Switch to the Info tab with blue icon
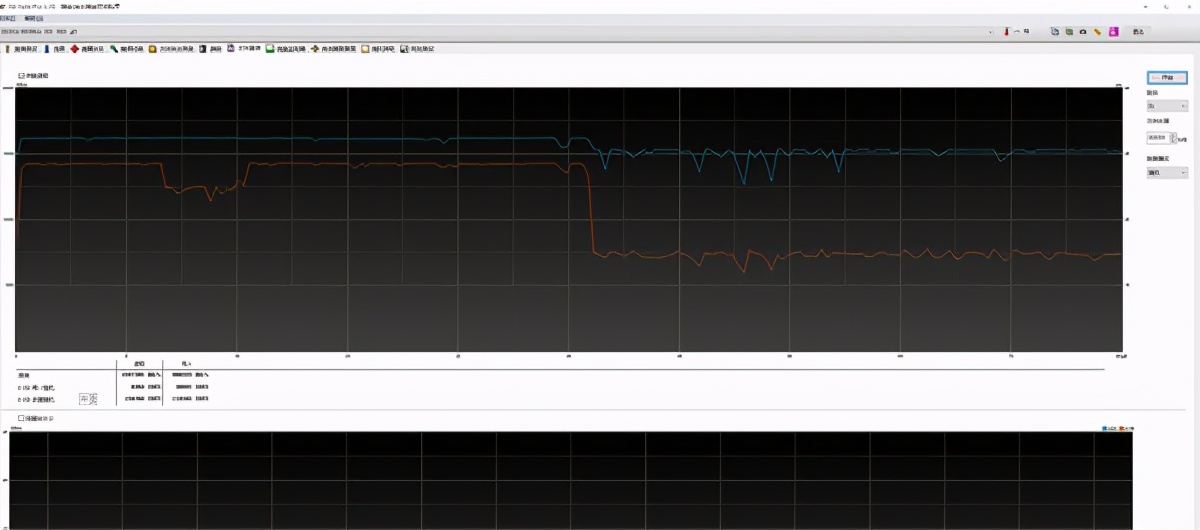Screen dimensions: 1200x530 56,48
